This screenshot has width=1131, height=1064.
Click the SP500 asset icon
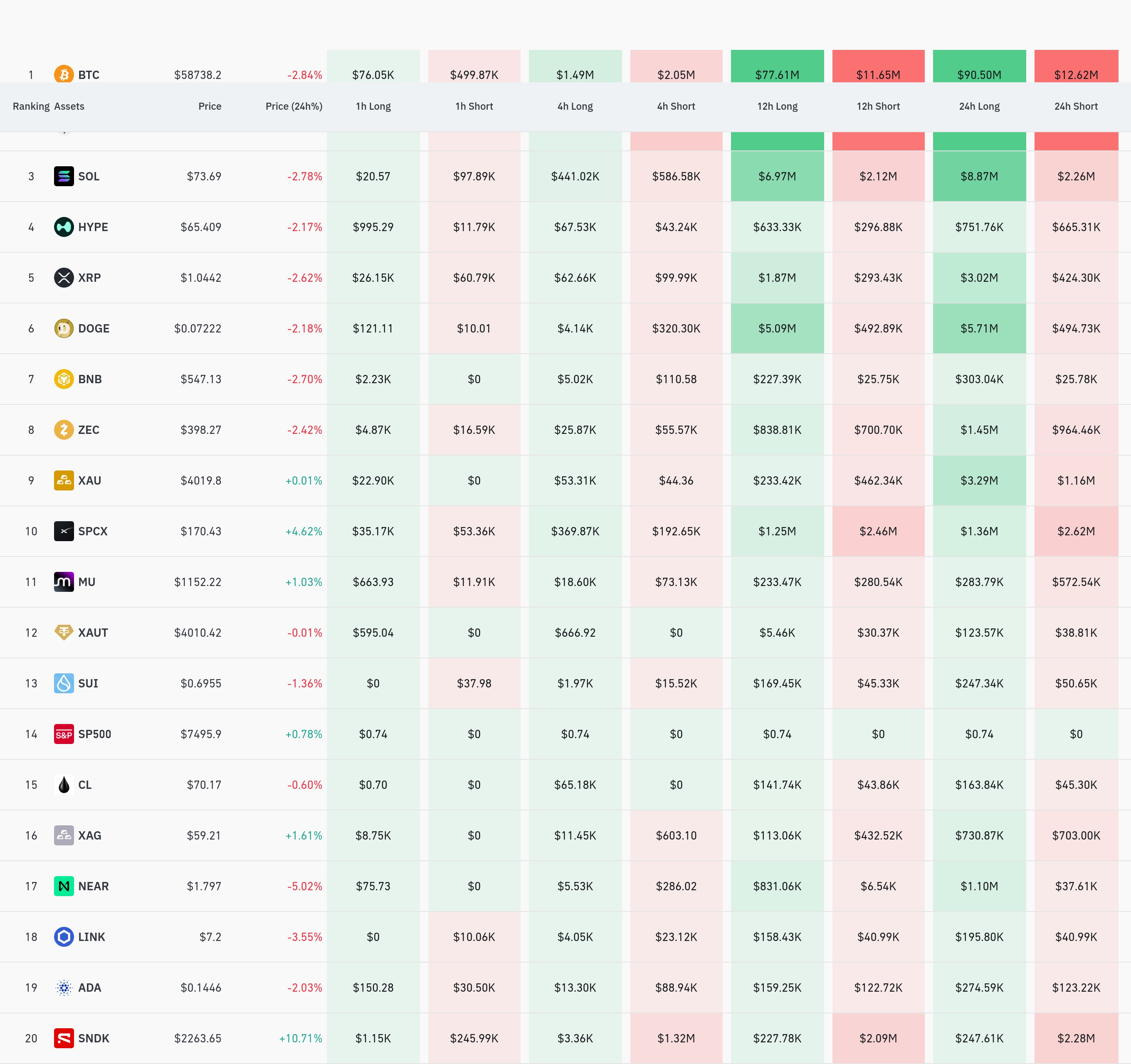[x=64, y=734]
